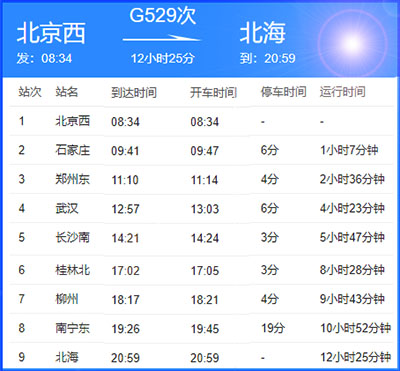Click running time 2小时36分钟

352,179
